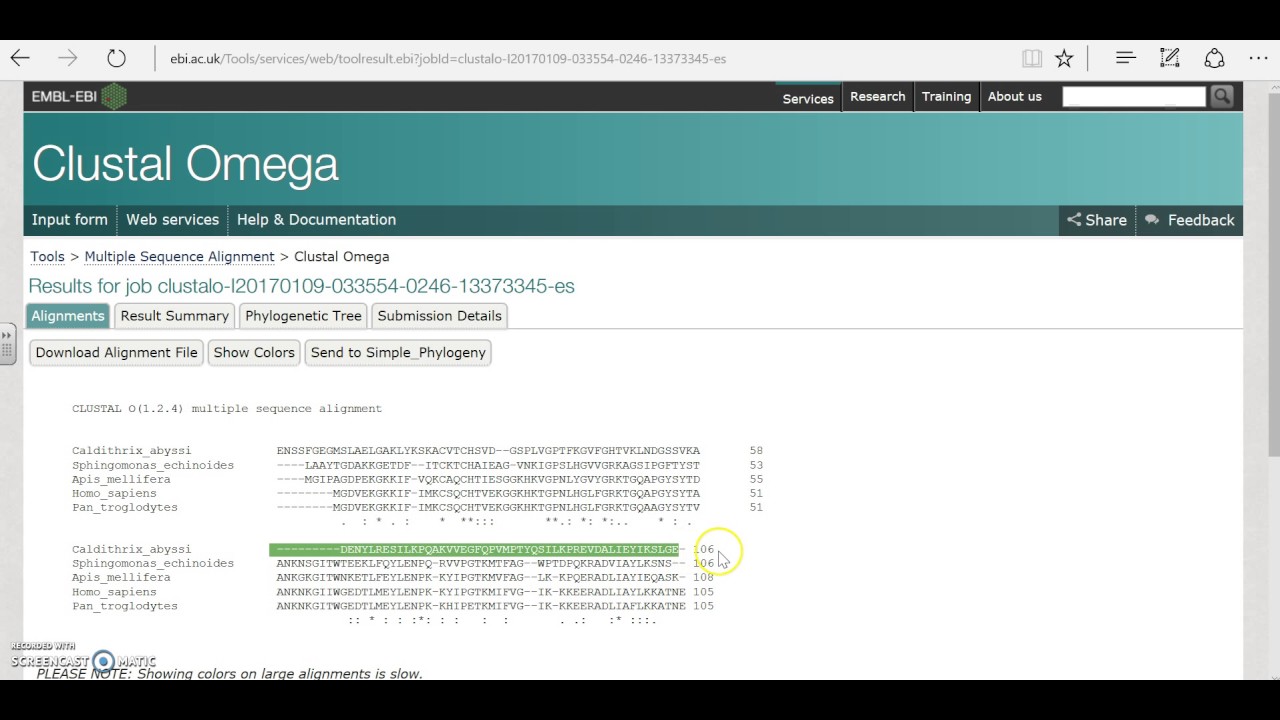Switch to Submission Details tab

[x=439, y=316]
